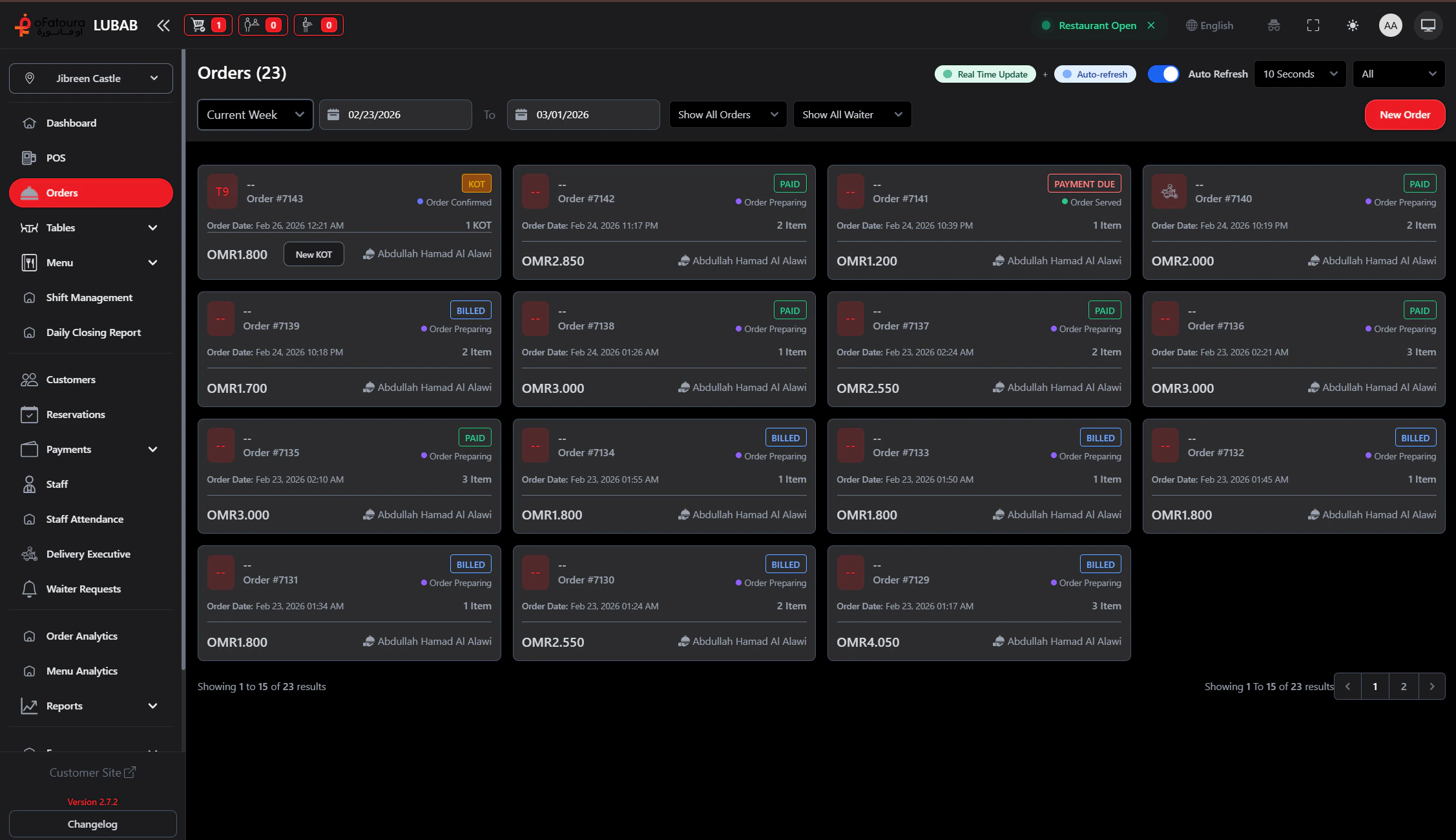This screenshot has height=840, width=1456.
Task: Open the monitor display icon in header
Action: (x=1428, y=25)
